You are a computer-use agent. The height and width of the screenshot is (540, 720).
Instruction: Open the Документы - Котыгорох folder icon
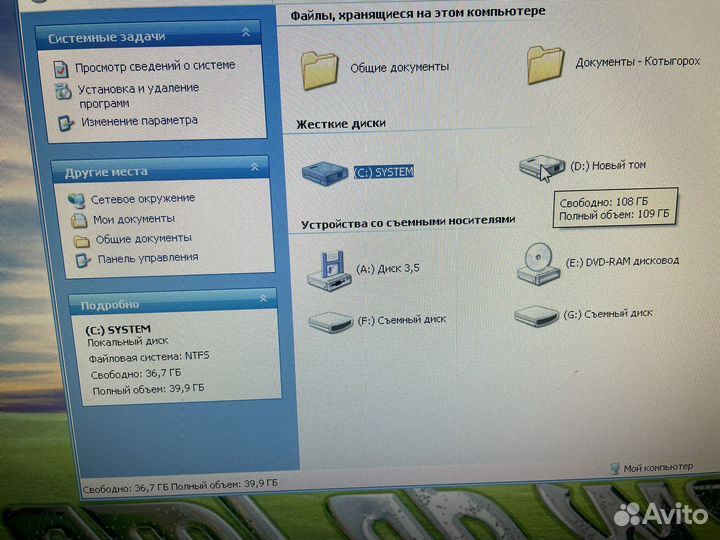click(546, 64)
